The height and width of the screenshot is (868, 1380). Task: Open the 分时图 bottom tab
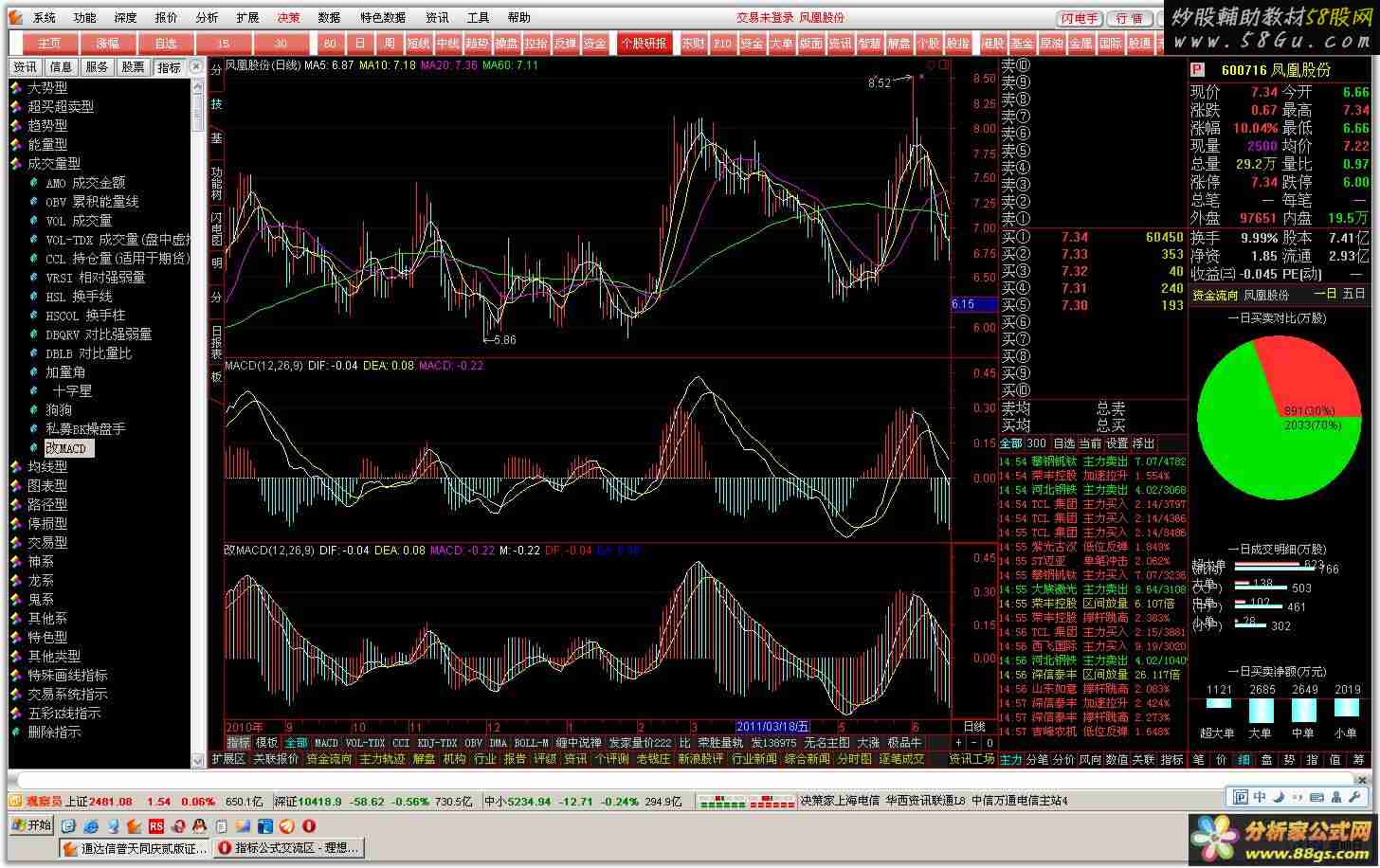854,759
